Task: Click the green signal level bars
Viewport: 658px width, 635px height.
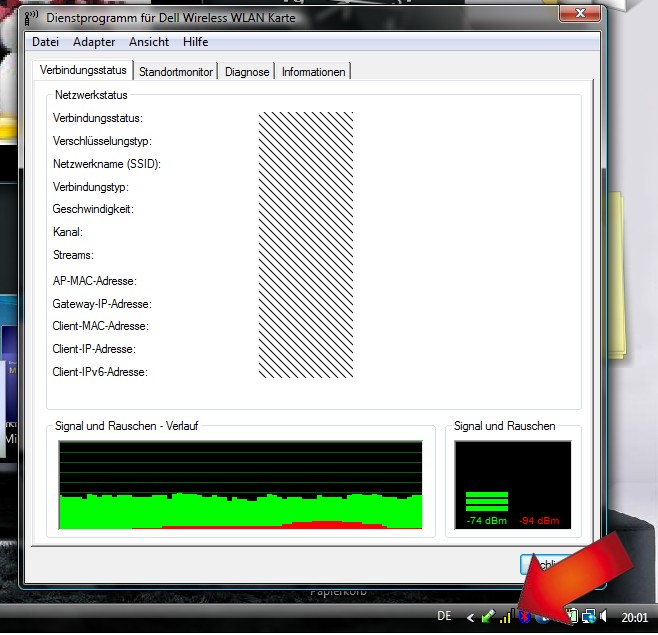Action: tap(487, 501)
